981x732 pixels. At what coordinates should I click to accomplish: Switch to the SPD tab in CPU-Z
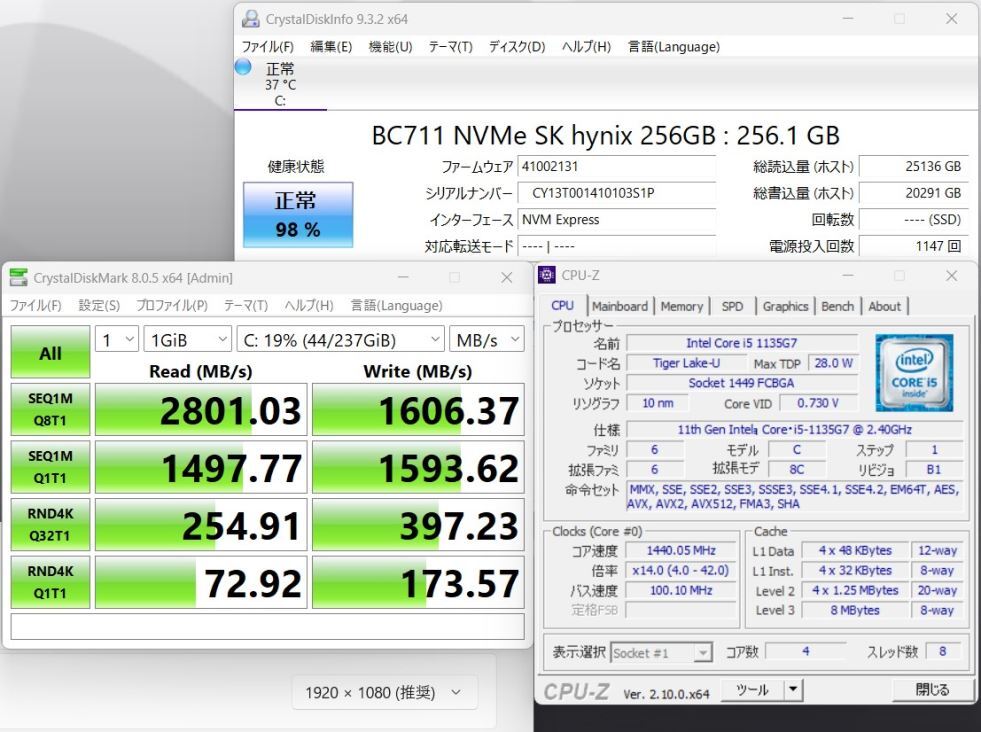click(733, 306)
